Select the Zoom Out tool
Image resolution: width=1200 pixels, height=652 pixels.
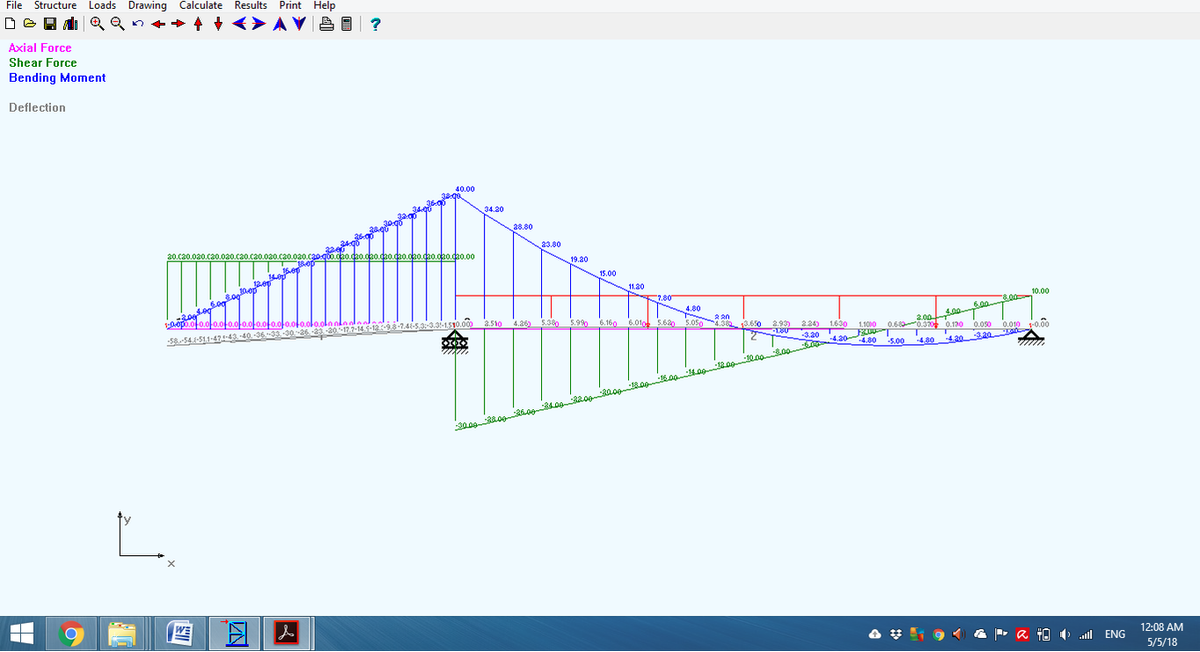[x=115, y=24]
